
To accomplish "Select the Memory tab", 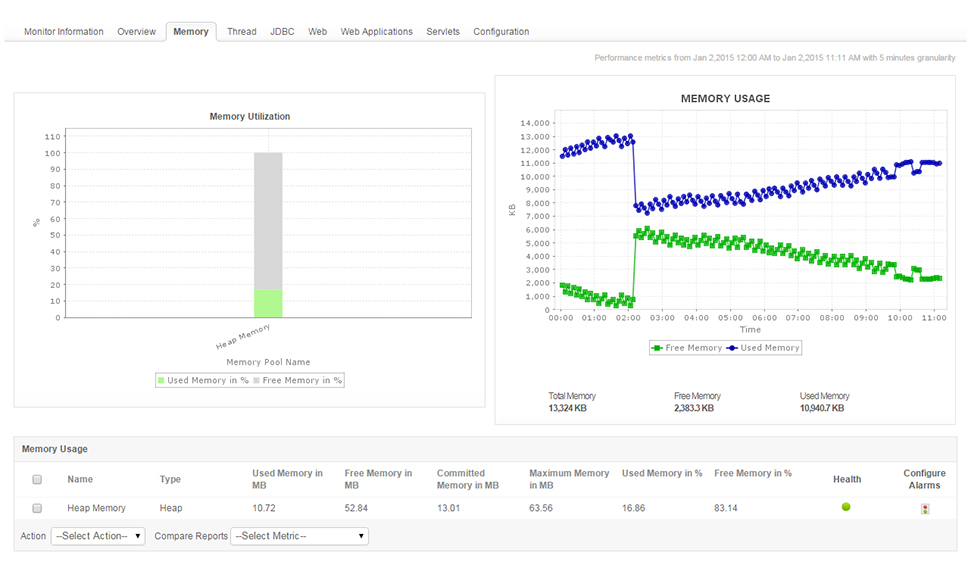I will [191, 31].
